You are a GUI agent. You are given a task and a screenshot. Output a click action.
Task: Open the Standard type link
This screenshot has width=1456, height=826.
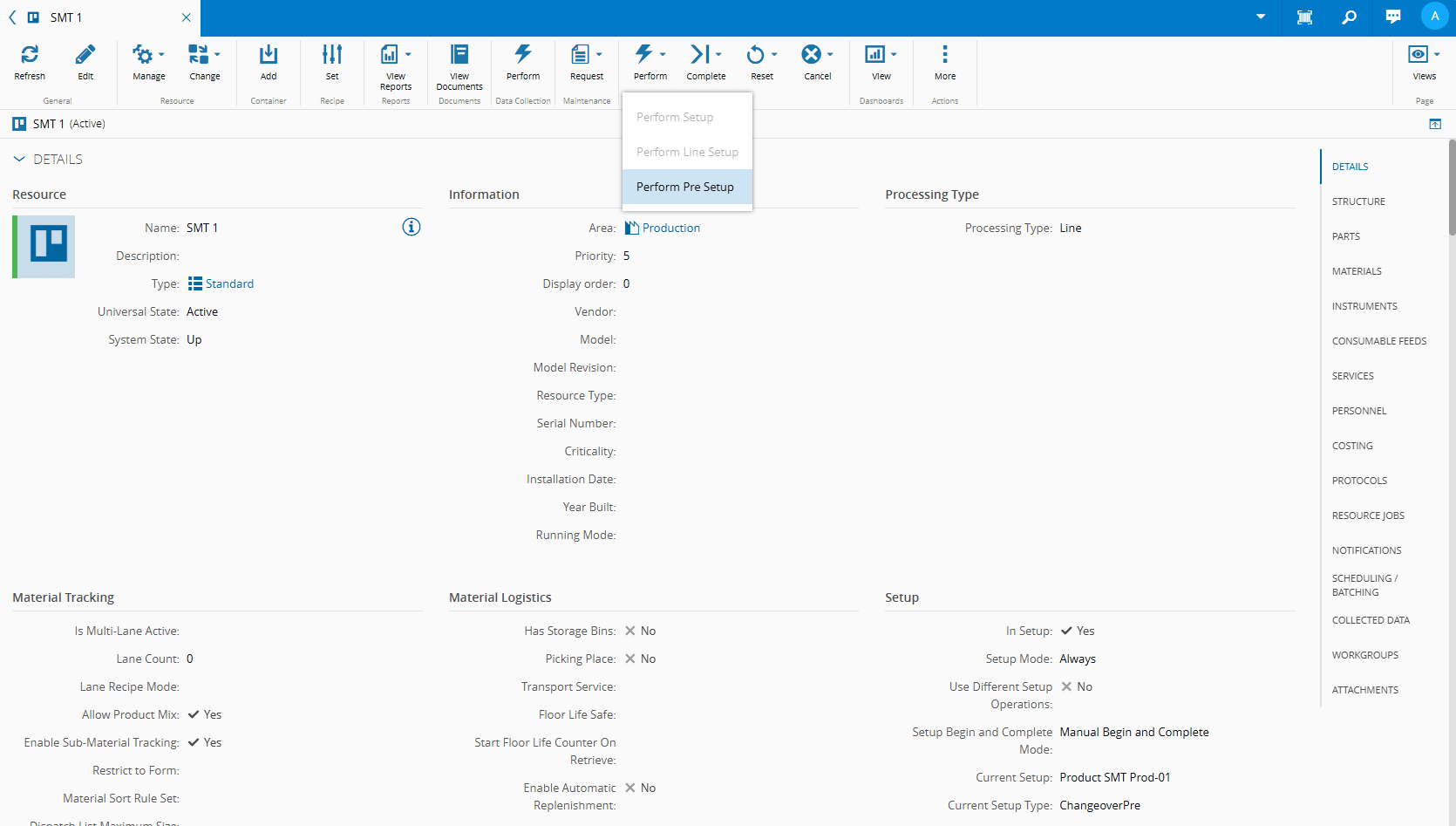(x=229, y=283)
